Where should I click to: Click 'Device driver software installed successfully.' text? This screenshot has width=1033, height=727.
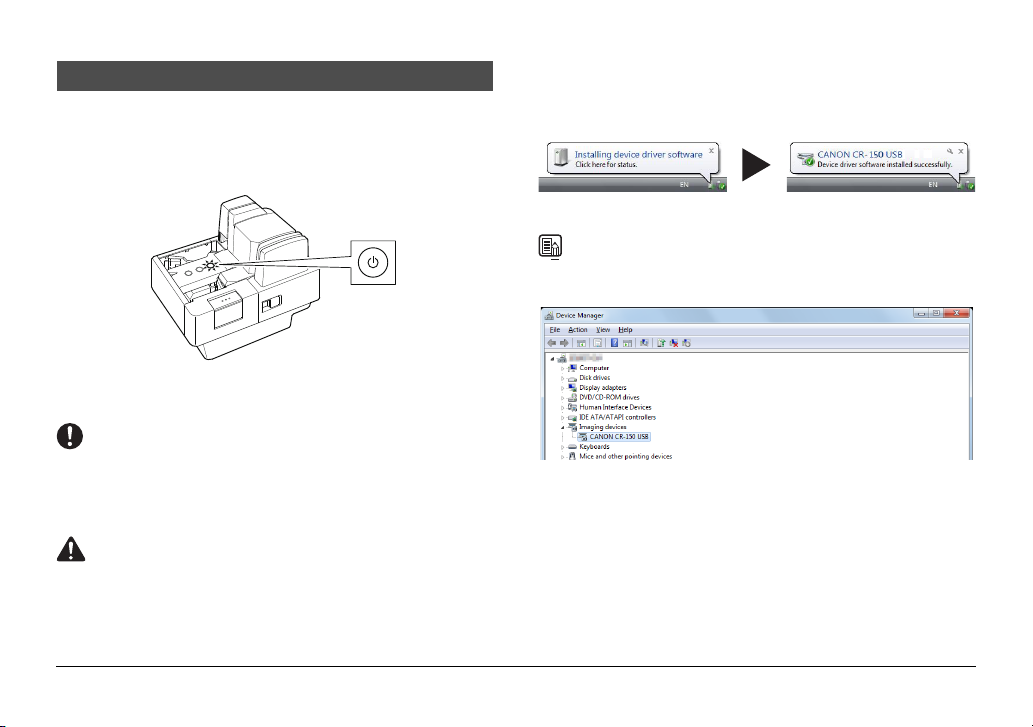click(885, 165)
